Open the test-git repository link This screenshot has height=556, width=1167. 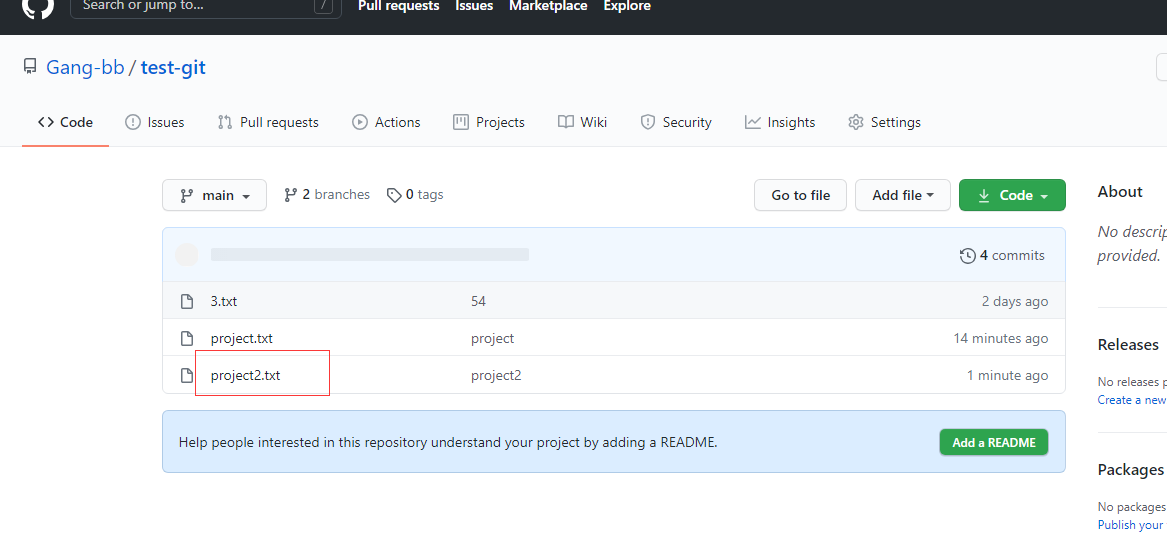(x=173, y=68)
